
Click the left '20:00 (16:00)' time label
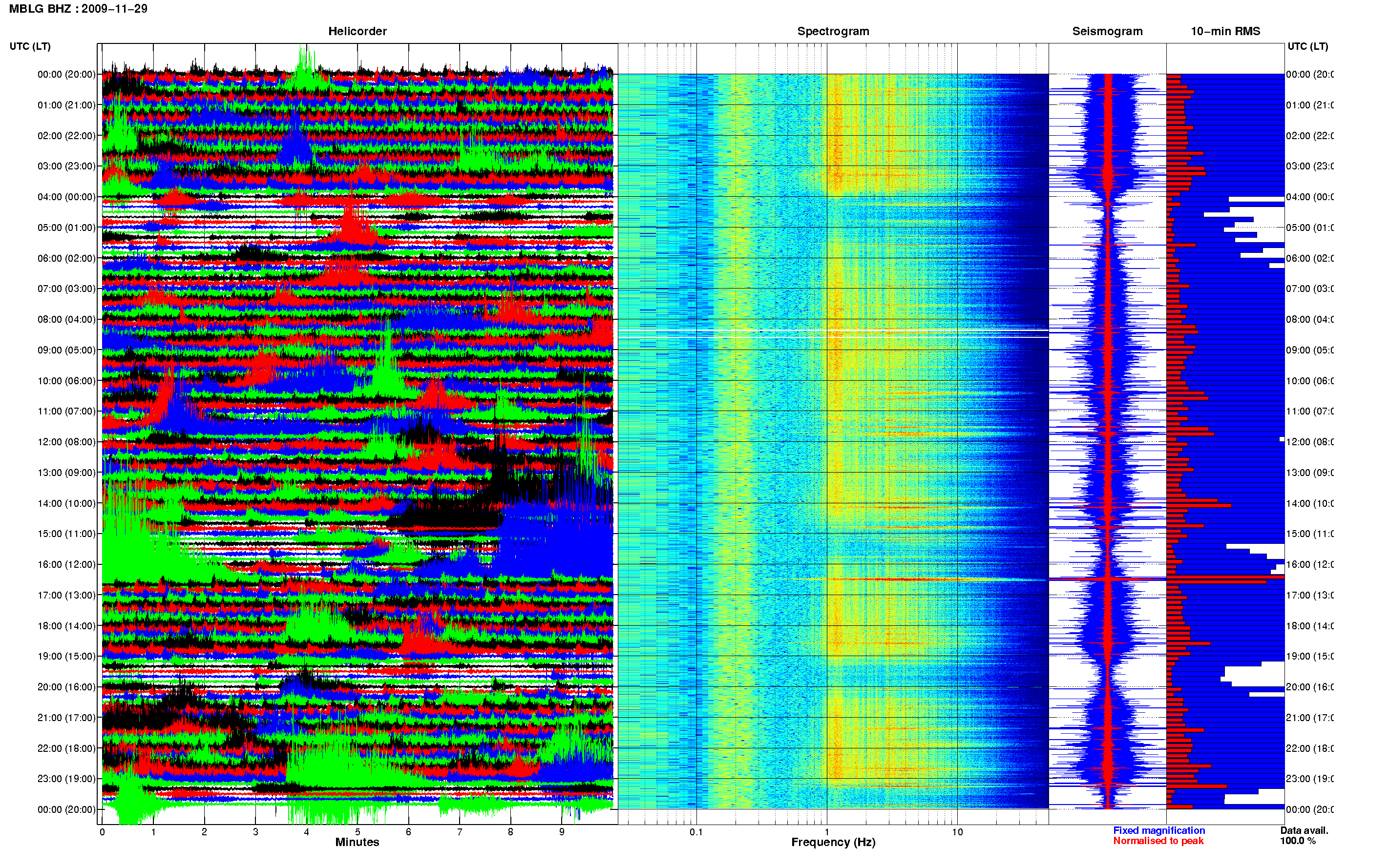pos(66,686)
